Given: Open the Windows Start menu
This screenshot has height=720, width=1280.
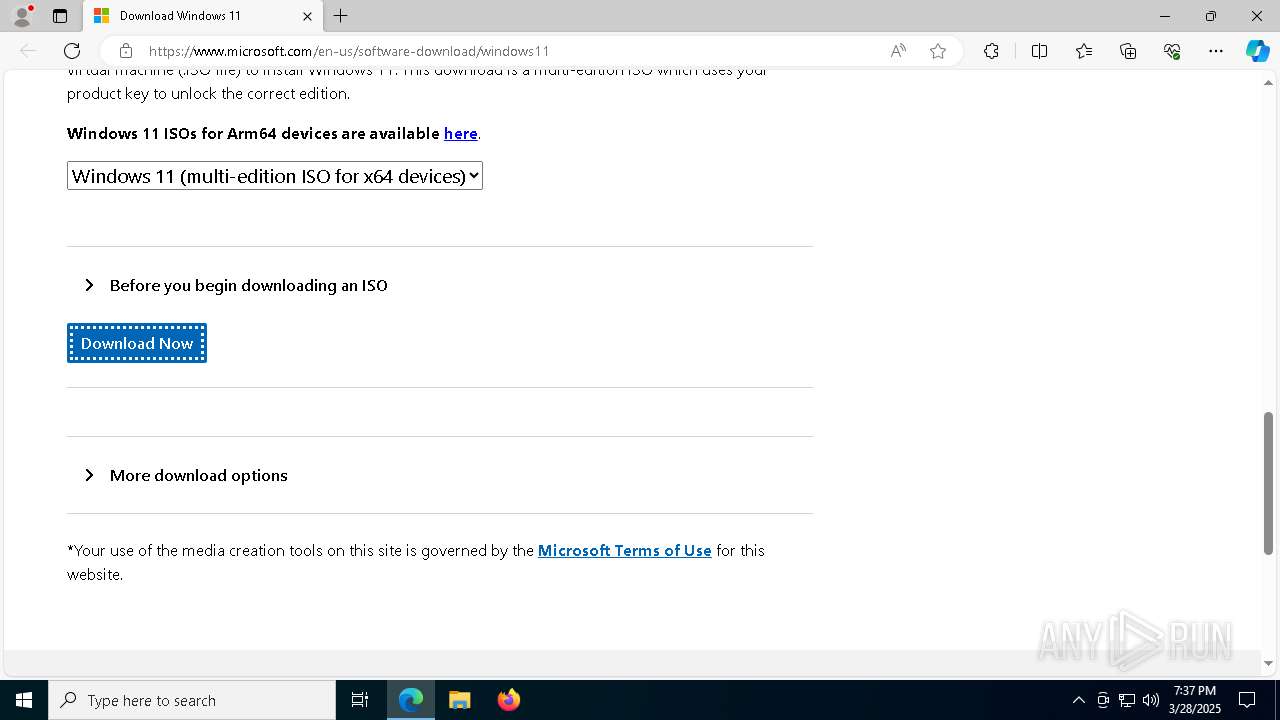Looking at the screenshot, I should point(24,700).
